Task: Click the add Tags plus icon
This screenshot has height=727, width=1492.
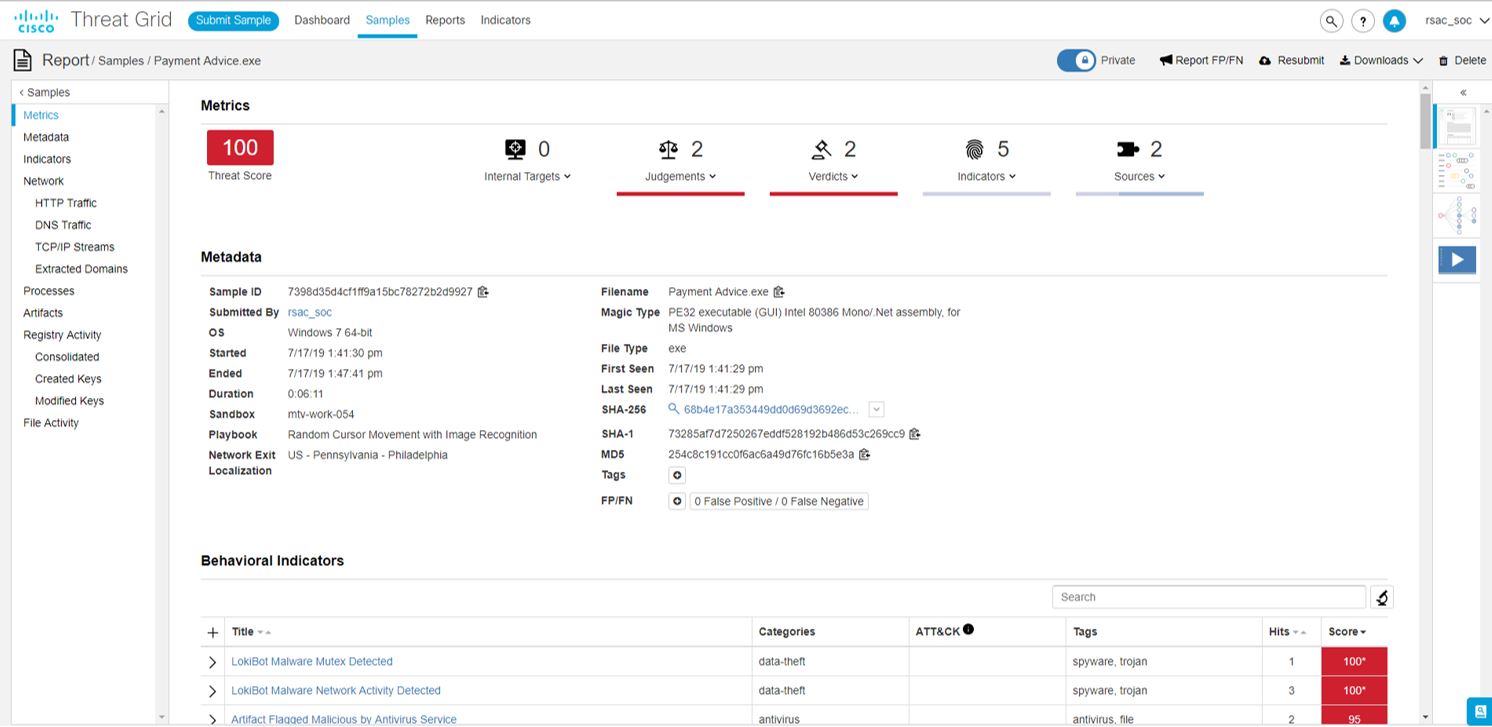Action: click(677, 476)
